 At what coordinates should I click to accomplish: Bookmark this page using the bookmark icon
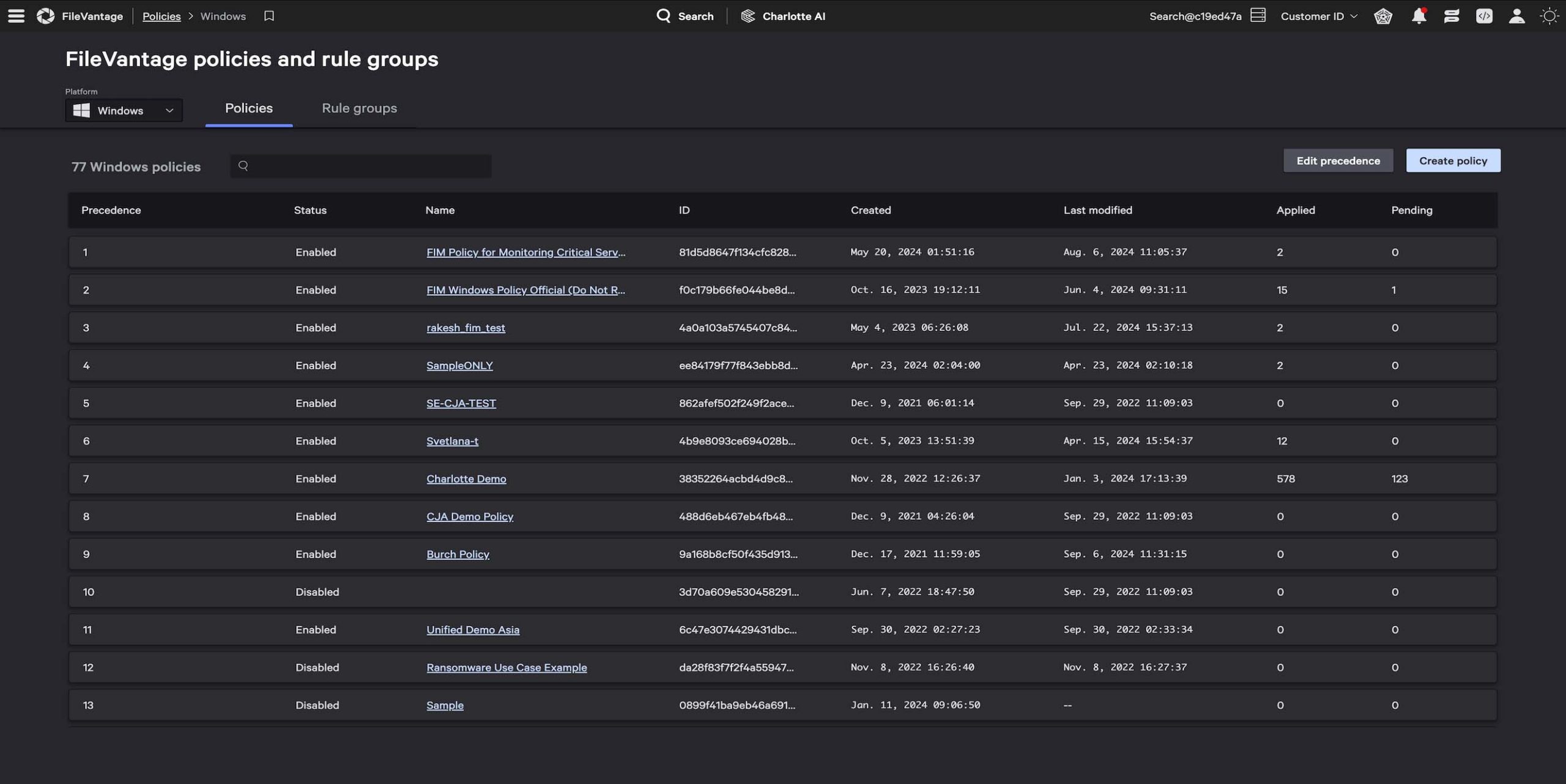[269, 16]
